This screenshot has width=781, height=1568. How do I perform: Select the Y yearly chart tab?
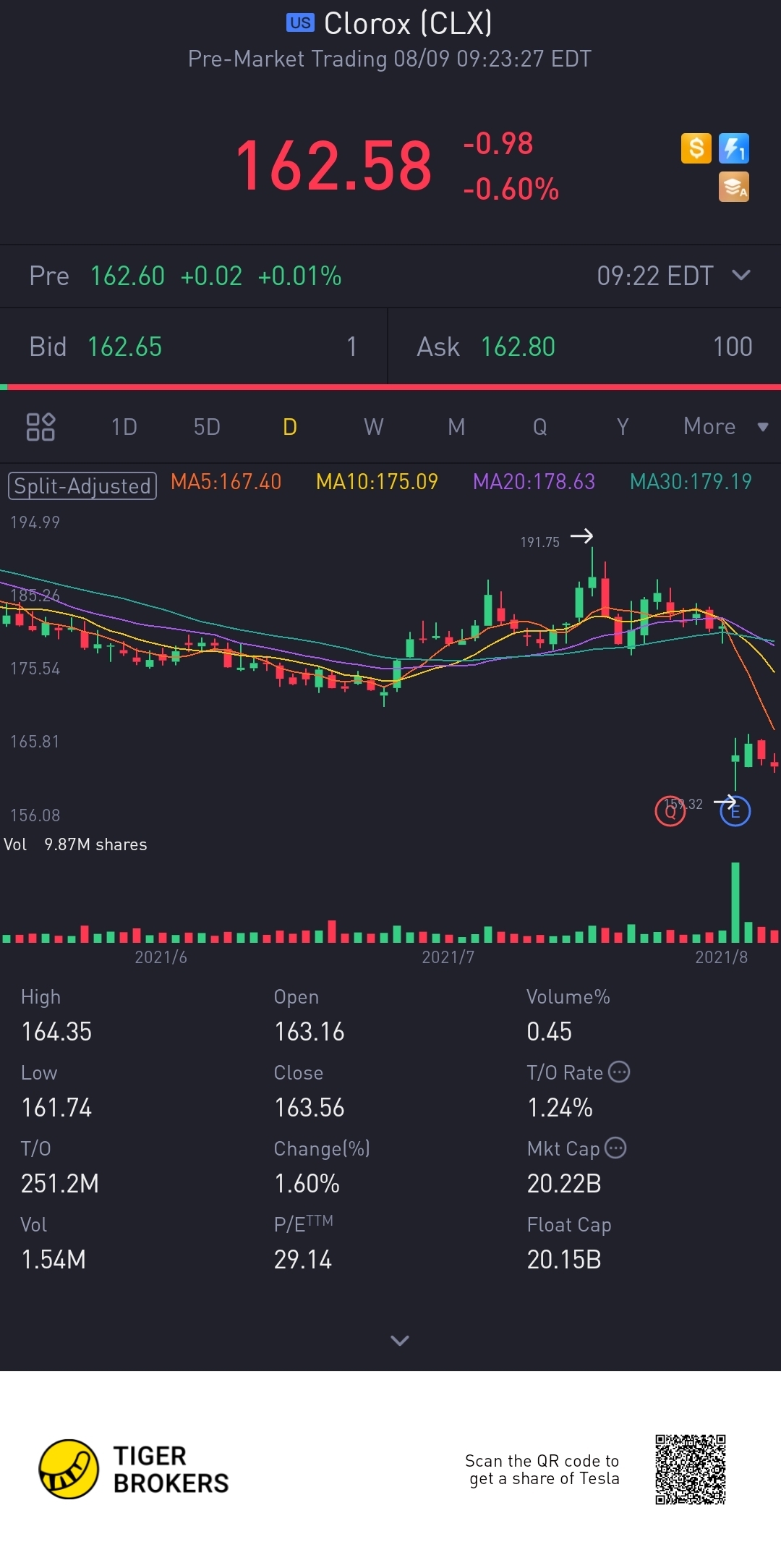(x=623, y=427)
